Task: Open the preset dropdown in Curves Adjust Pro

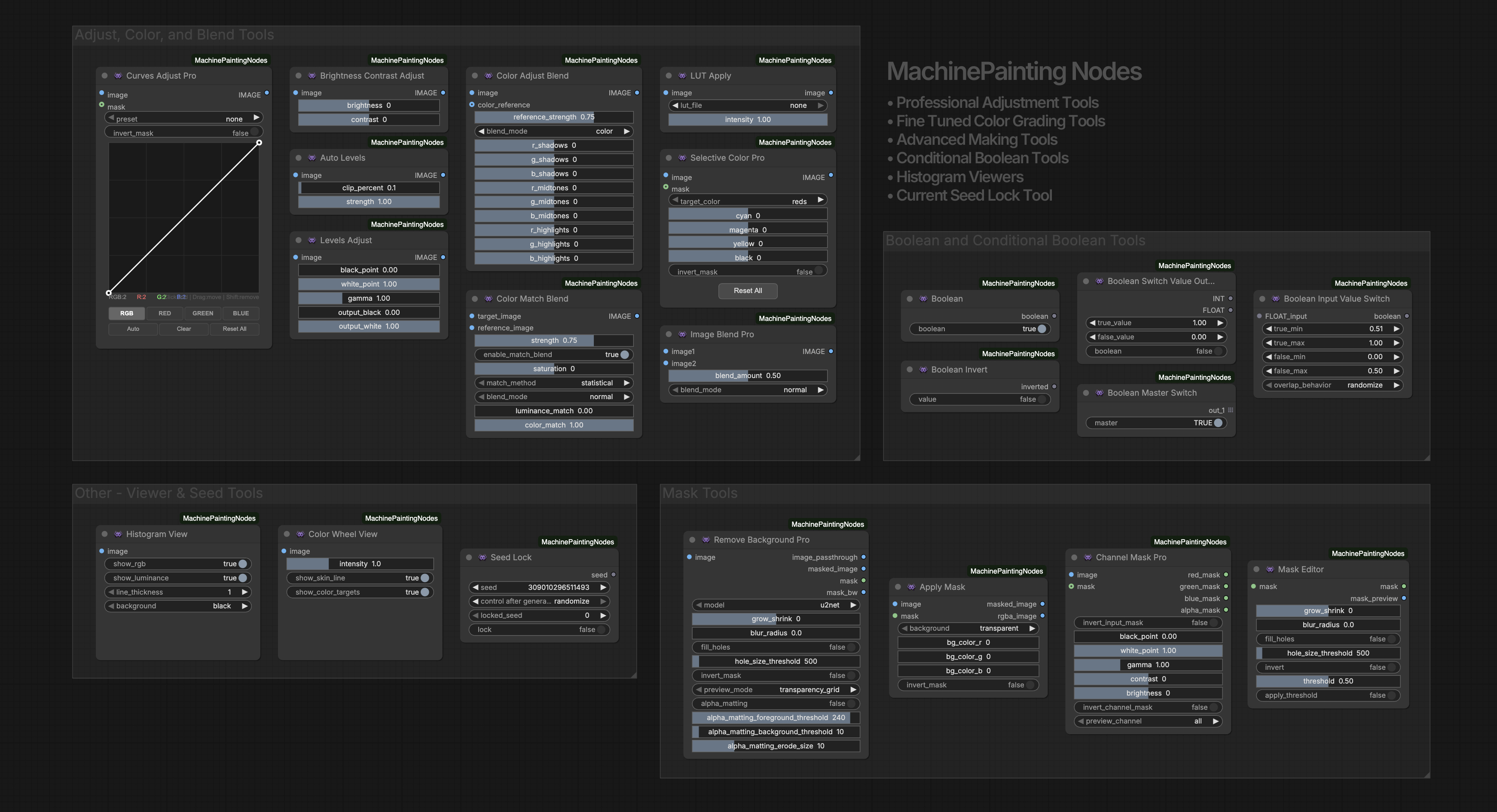Action: point(183,119)
